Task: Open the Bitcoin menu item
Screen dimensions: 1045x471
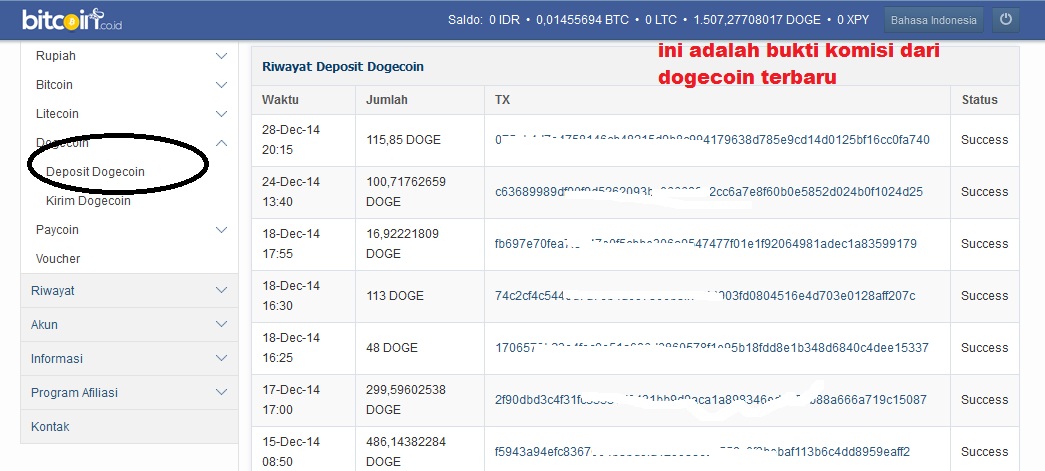Action: point(54,85)
